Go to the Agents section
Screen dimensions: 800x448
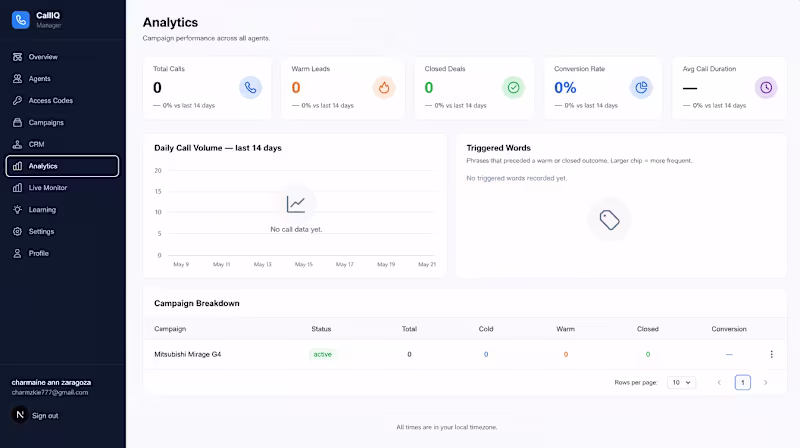click(x=62, y=79)
